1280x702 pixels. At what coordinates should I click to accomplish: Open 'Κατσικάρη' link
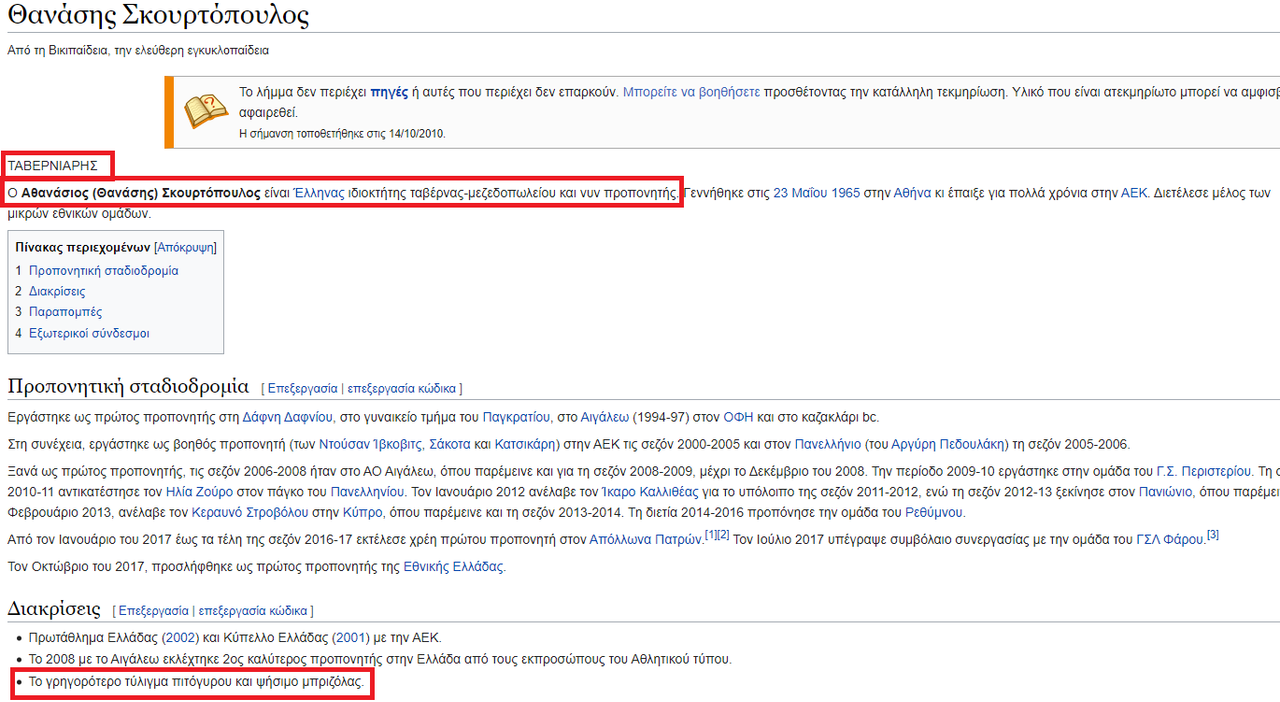pos(525,444)
